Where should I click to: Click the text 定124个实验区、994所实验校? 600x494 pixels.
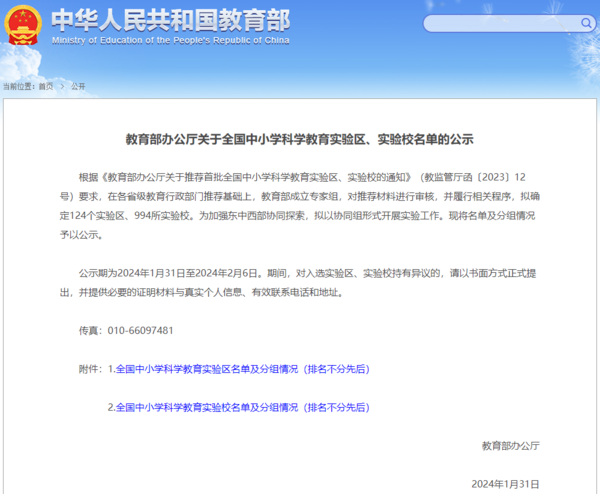click(125, 216)
